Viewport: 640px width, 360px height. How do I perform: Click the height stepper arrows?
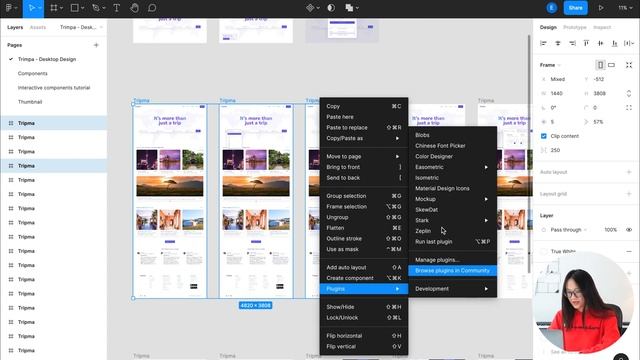(x=629, y=93)
